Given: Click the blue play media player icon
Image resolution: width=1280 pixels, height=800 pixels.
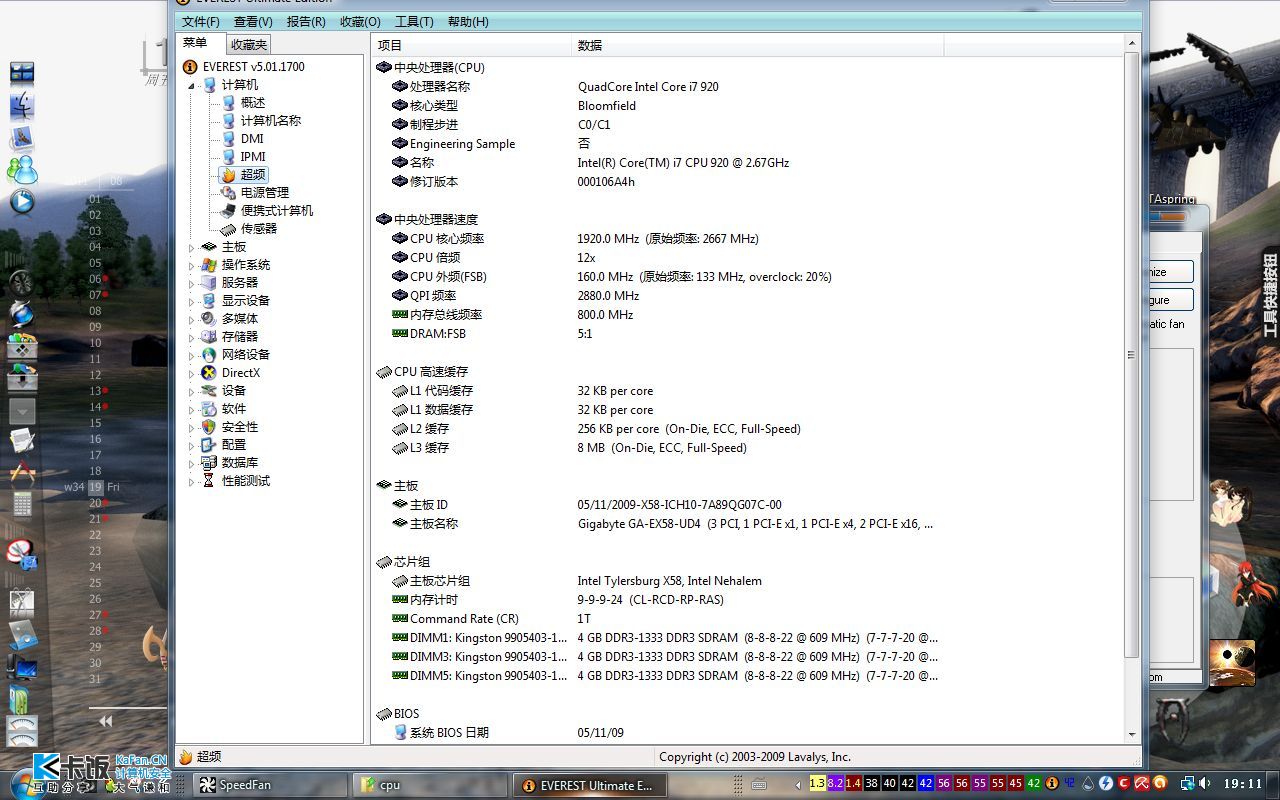Looking at the screenshot, I should (x=22, y=202).
